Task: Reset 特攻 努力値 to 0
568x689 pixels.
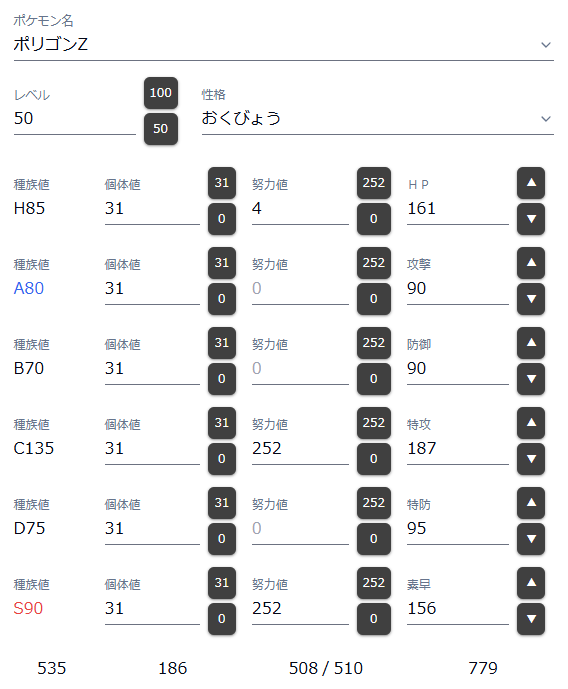Action: pos(373,459)
